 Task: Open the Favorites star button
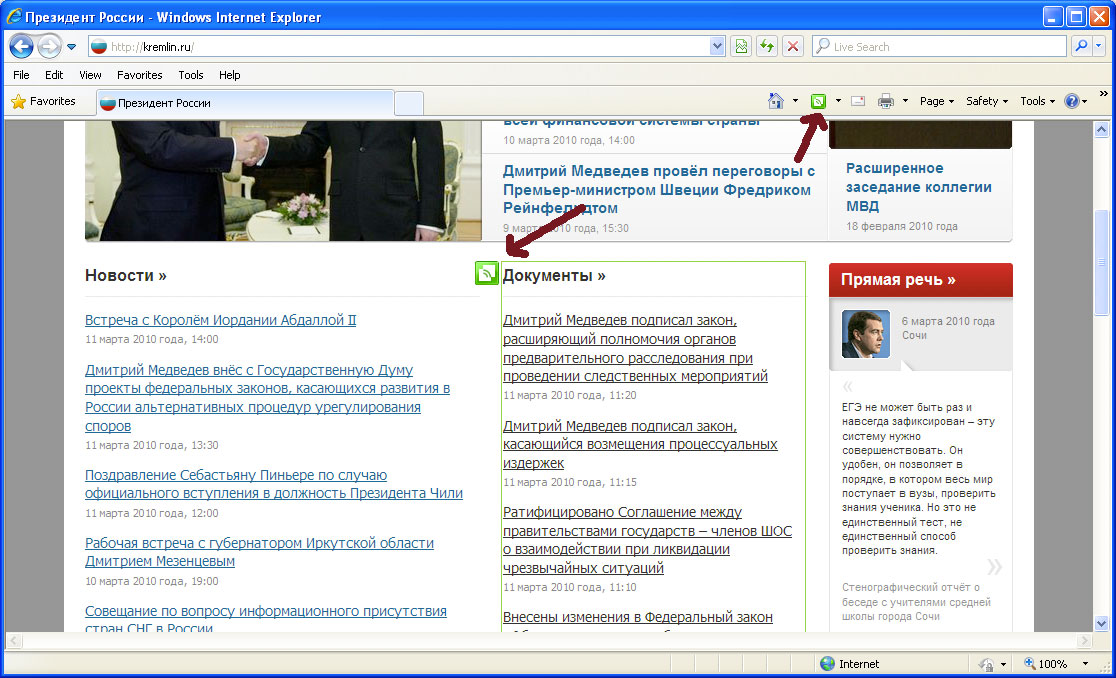(x=44, y=101)
